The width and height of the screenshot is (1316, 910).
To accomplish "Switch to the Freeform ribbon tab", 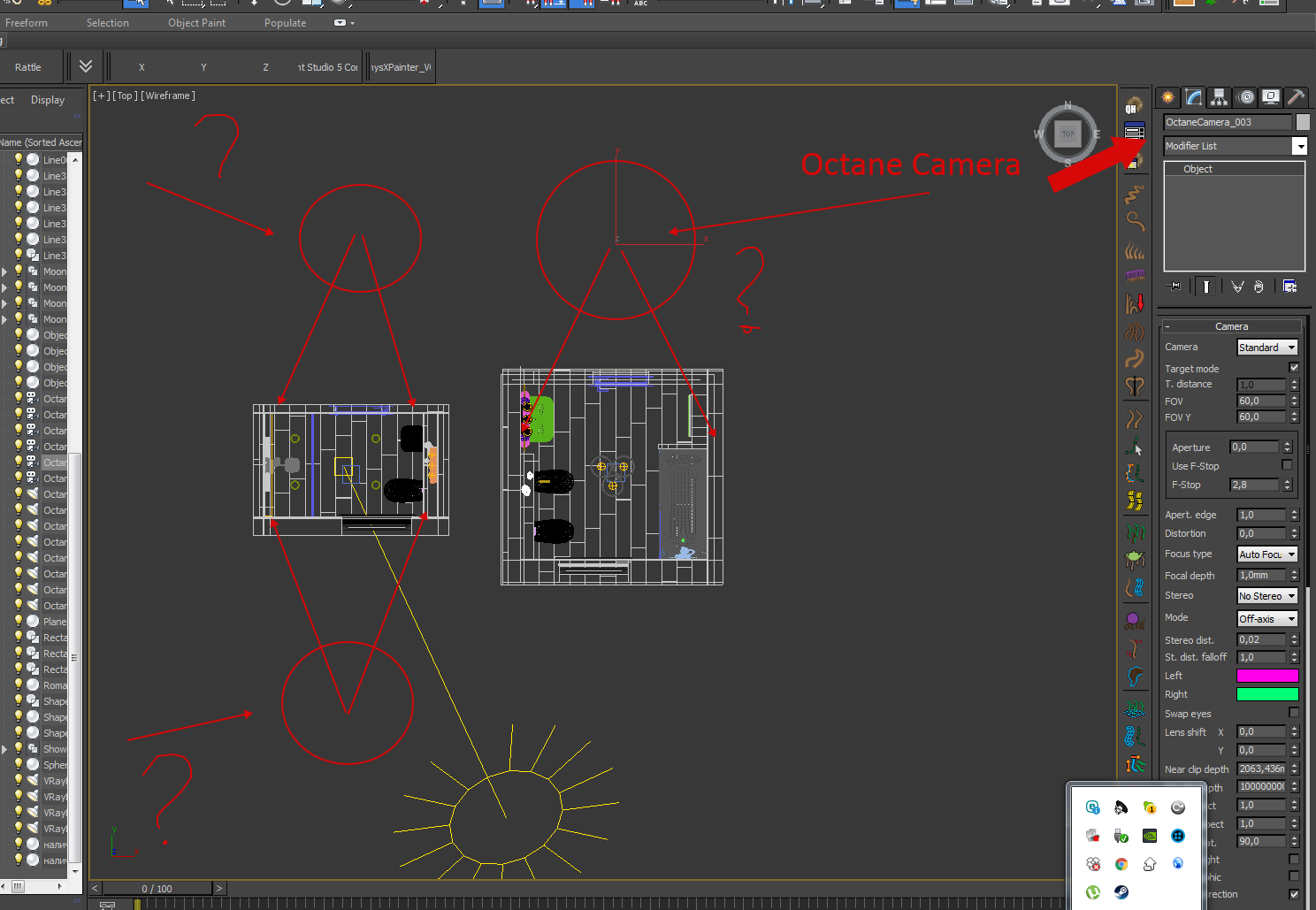I will (27, 23).
